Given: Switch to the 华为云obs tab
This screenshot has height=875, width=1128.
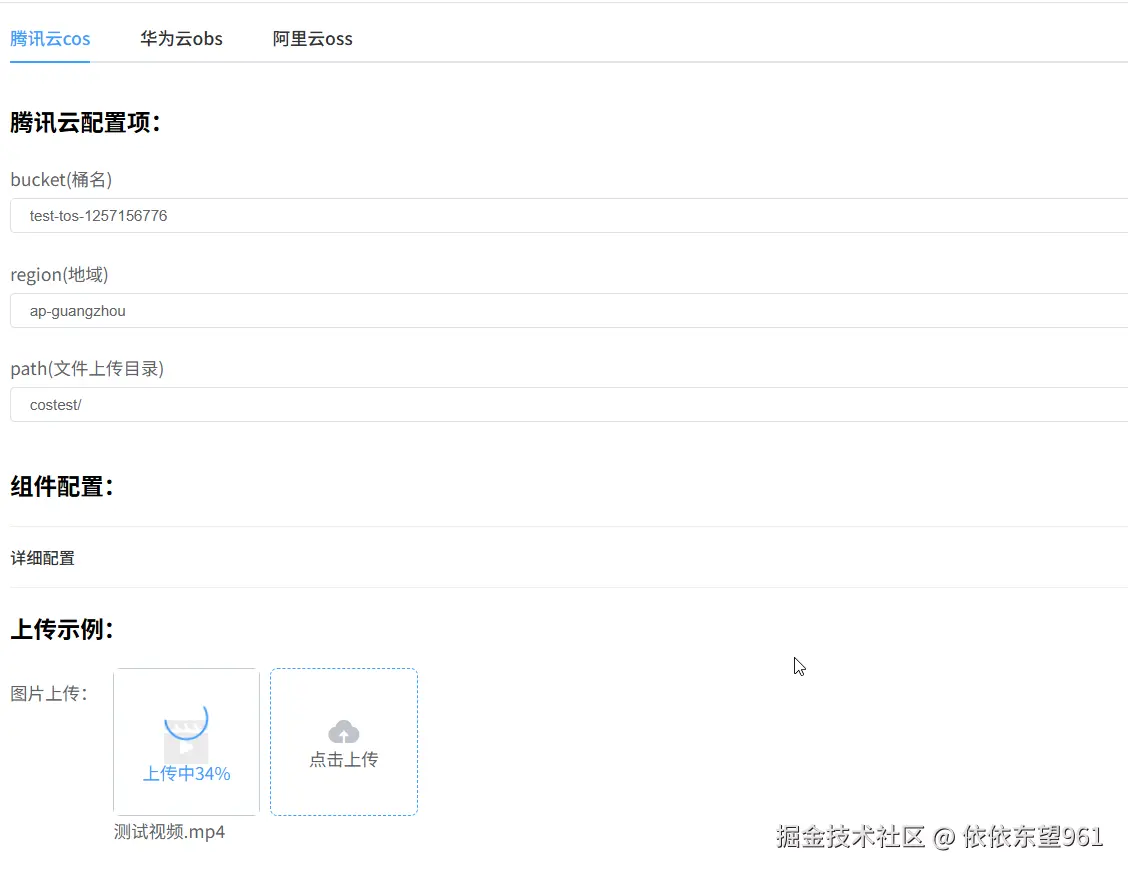Looking at the screenshot, I should pyautogui.click(x=181, y=38).
